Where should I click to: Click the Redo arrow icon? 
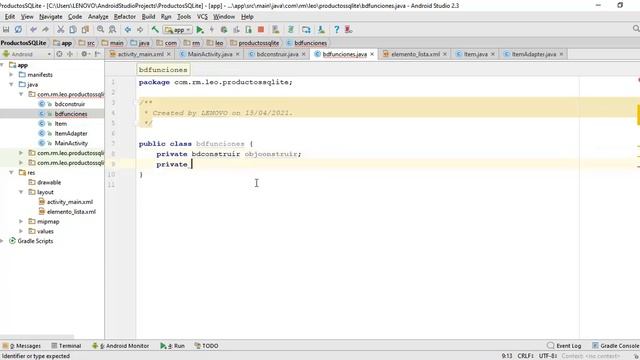(x=45, y=29)
